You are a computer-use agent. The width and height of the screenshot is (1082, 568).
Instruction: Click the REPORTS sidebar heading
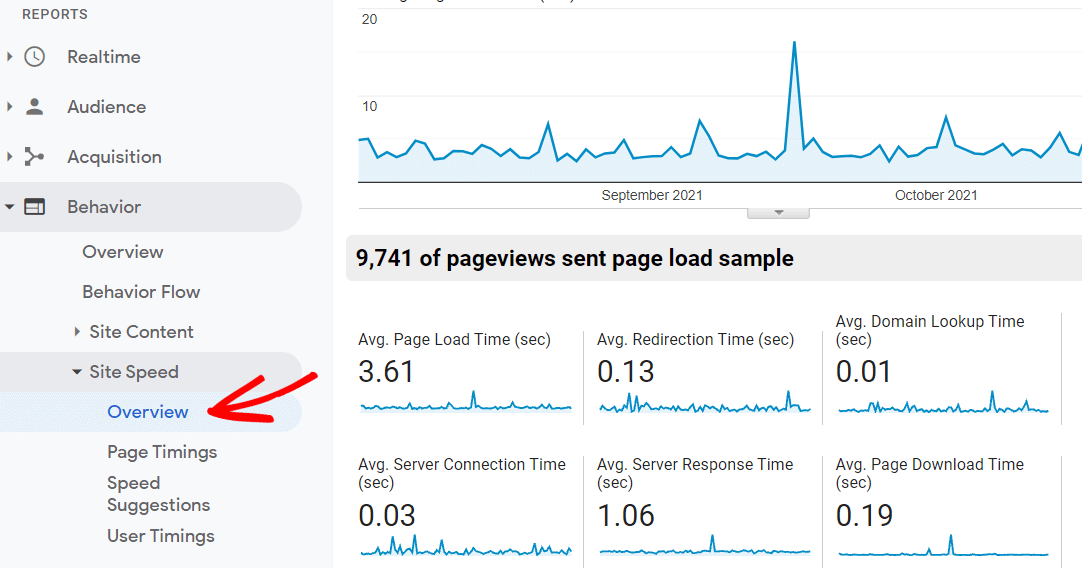click(x=55, y=14)
